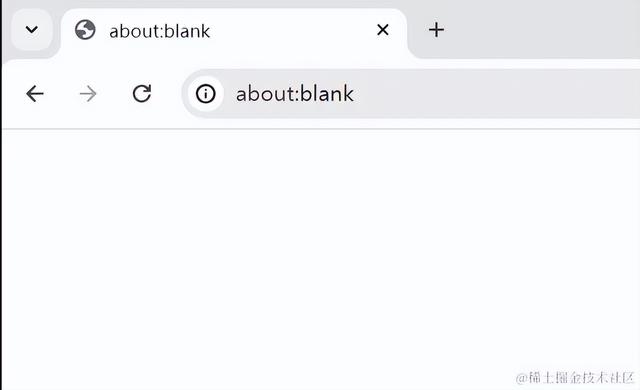The width and height of the screenshot is (640, 390).
Task: Go back with the left arrow
Action: (35, 94)
